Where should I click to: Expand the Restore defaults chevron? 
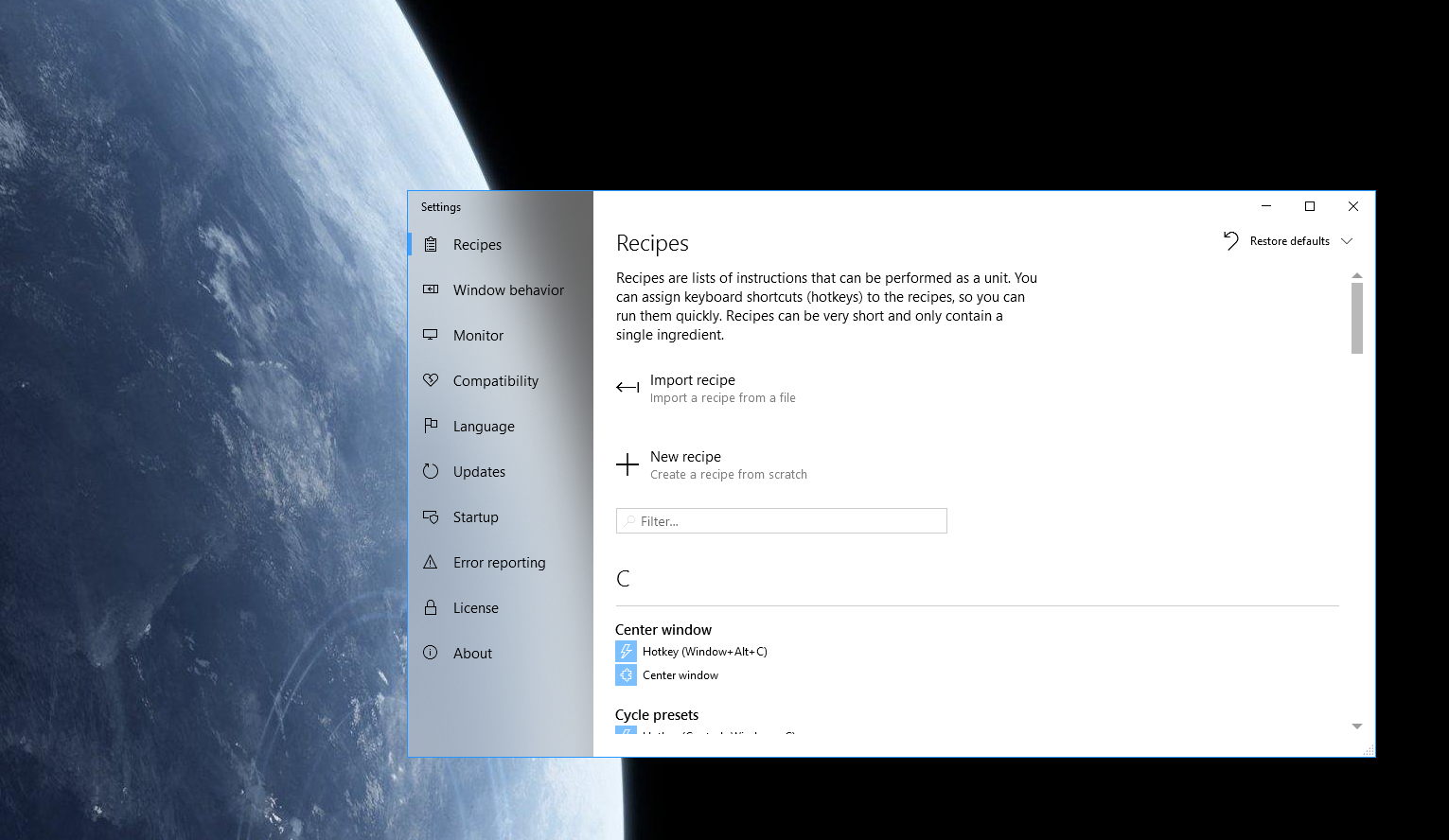[1347, 241]
